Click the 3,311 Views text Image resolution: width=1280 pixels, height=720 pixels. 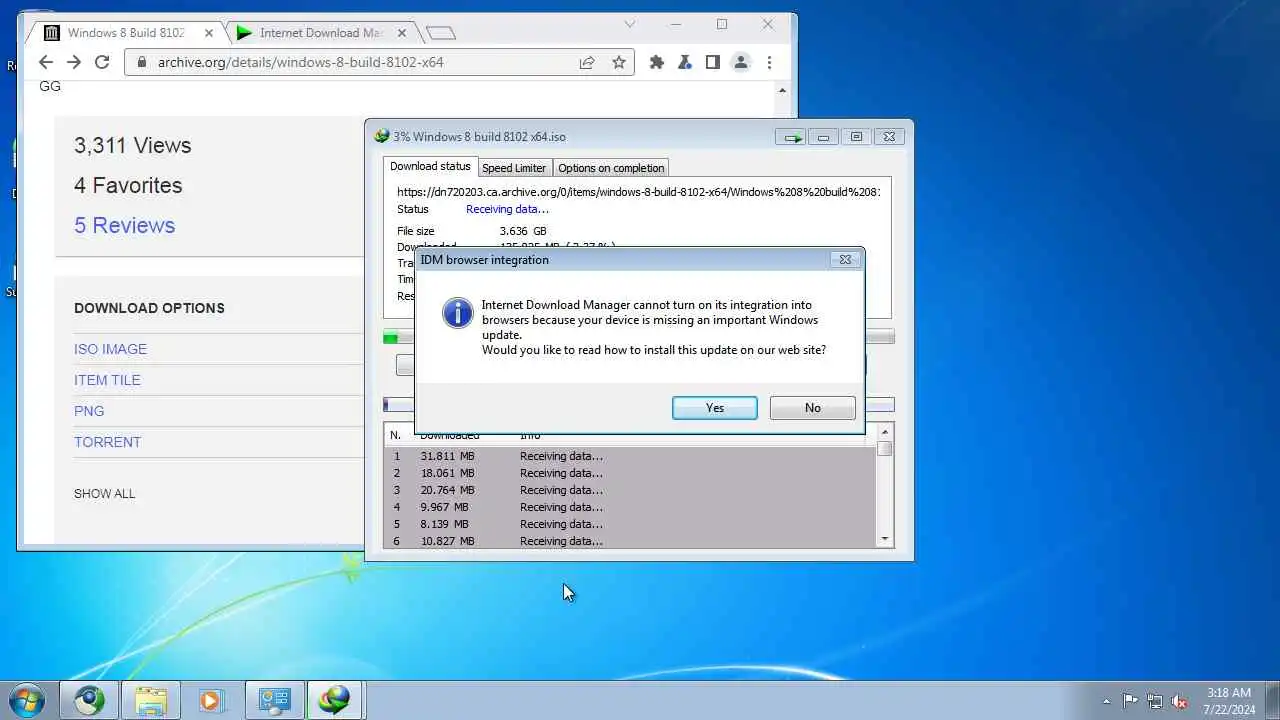pyautogui.click(x=132, y=145)
